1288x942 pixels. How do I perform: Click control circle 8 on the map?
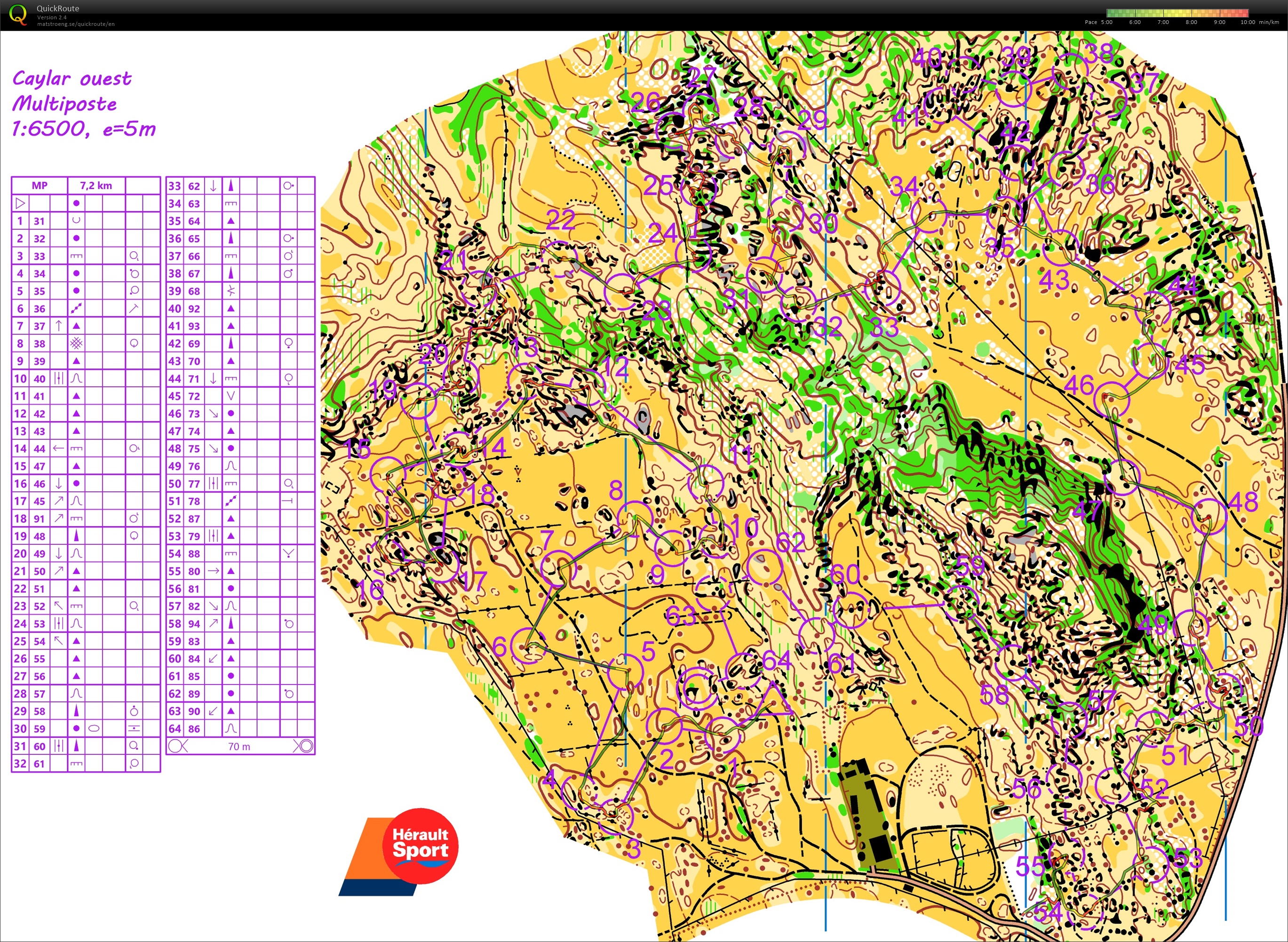coord(635,519)
